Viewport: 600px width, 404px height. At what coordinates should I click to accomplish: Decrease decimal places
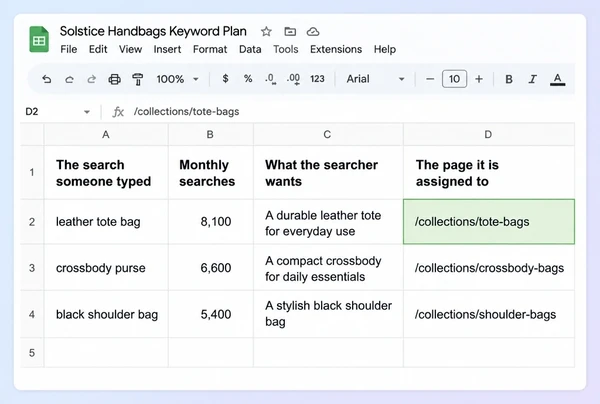(271, 79)
